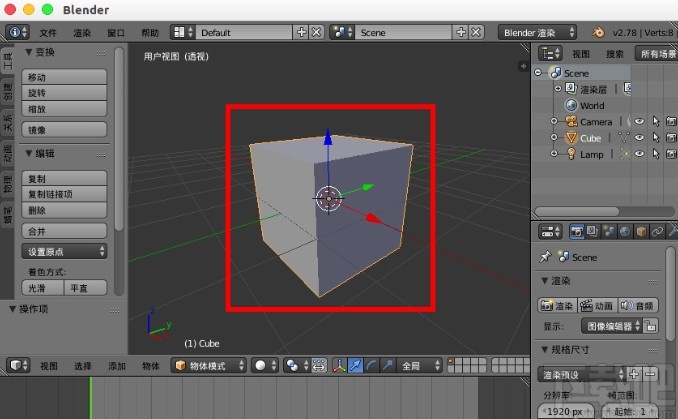This screenshot has width=678, height=419.
Task: Toggle Lamp renderability camera icon
Action: point(671,154)
